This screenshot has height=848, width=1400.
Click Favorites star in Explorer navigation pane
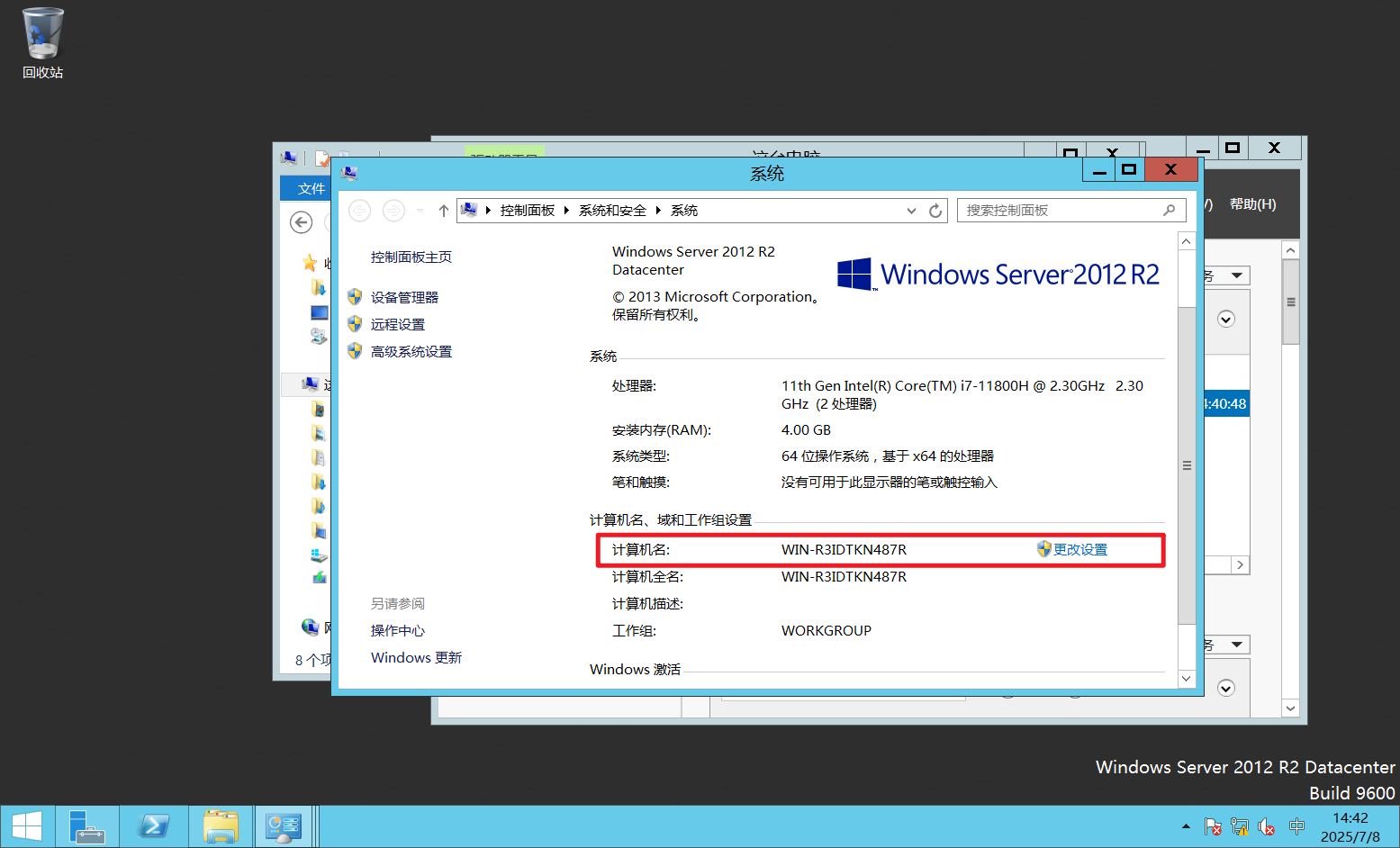(x=310, y=263)
